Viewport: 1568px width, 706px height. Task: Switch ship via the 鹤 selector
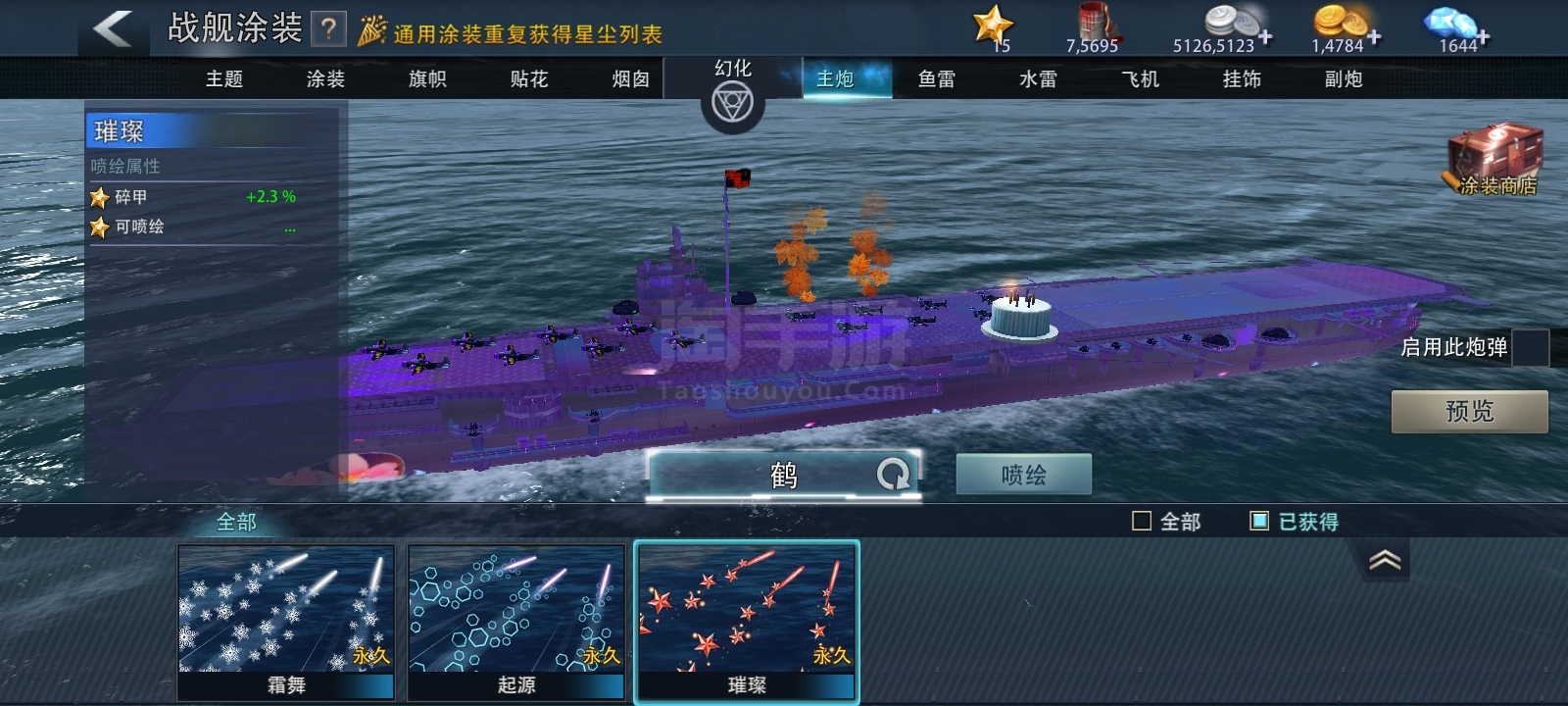click(x=784, y=476)
